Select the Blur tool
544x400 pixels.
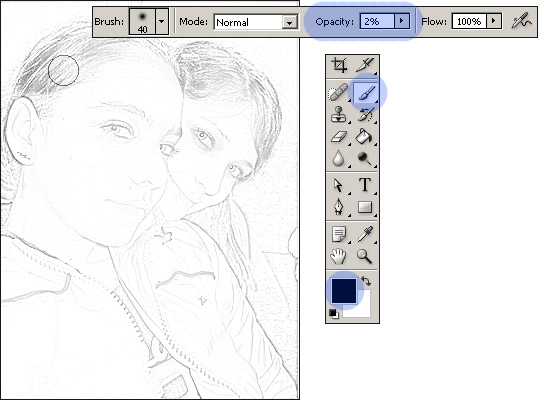(339, 159)
